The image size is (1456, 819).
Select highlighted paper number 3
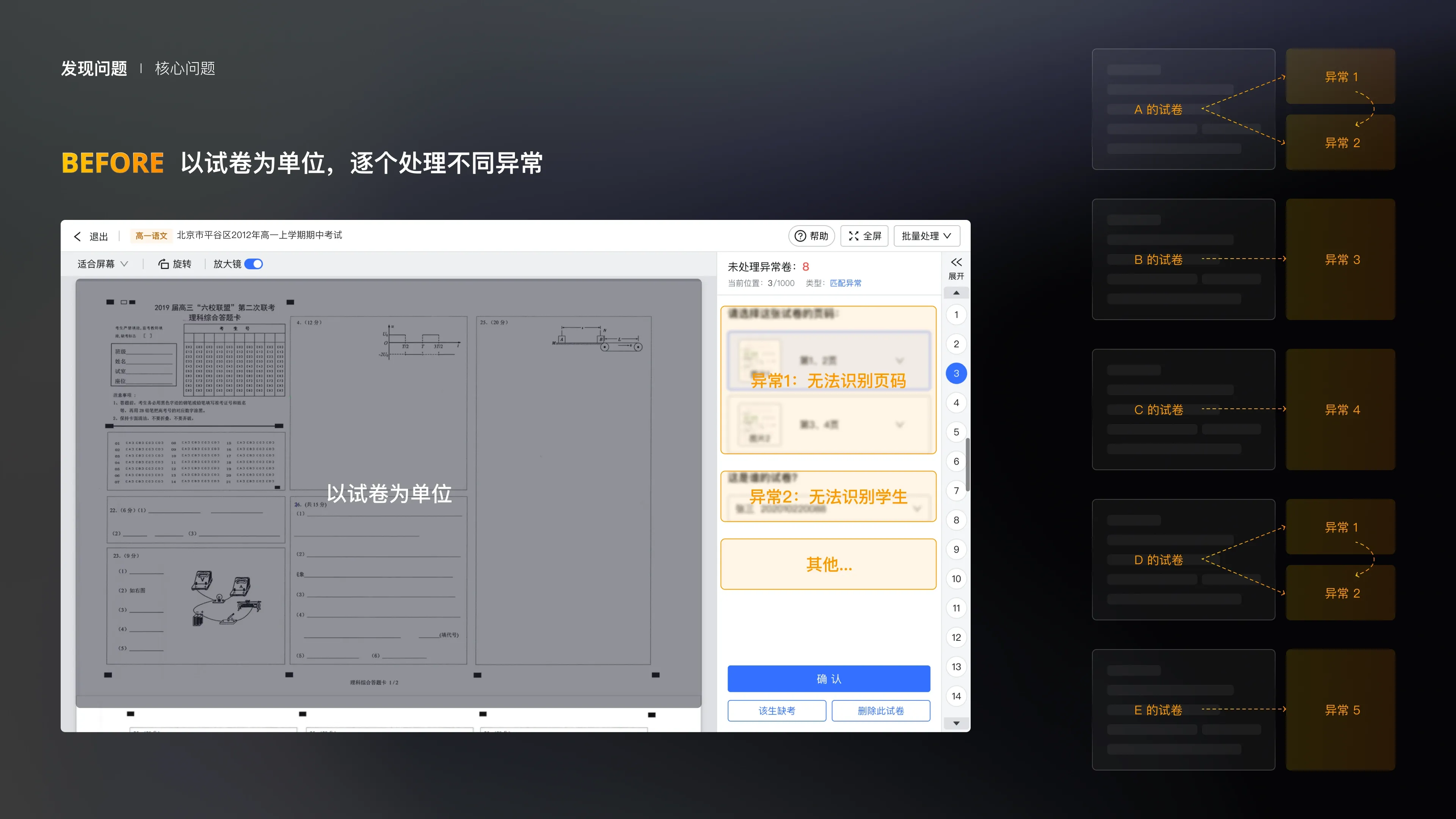(x=956, y=373)
